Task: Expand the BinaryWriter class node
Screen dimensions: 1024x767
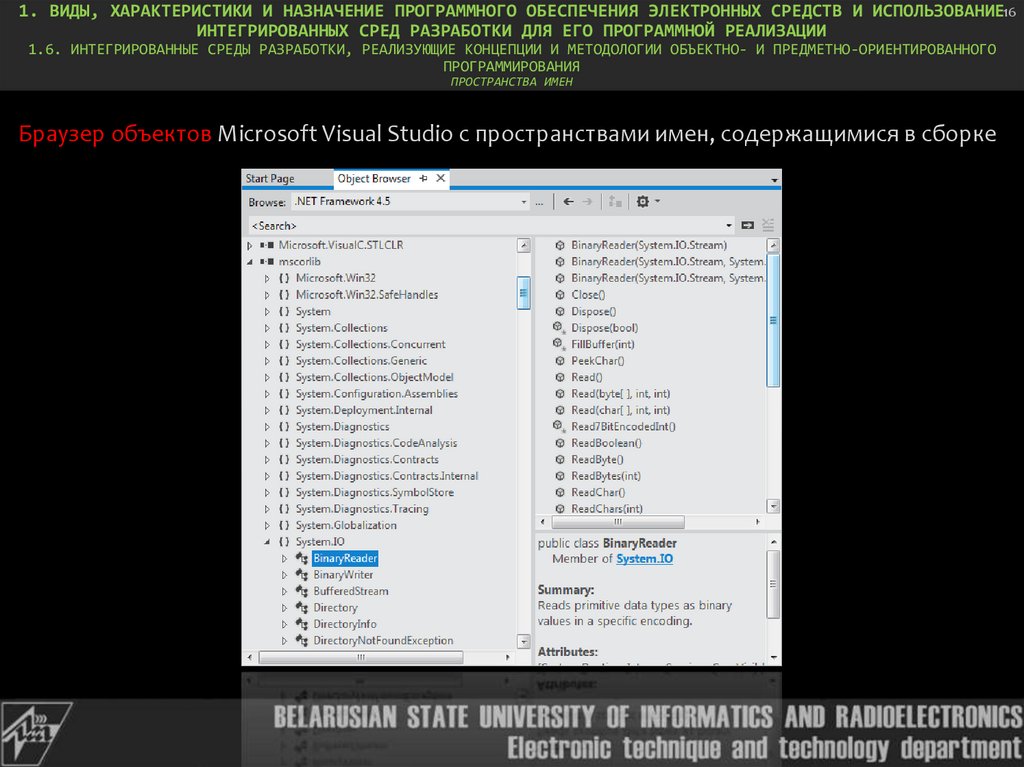Action: (284, 576)
